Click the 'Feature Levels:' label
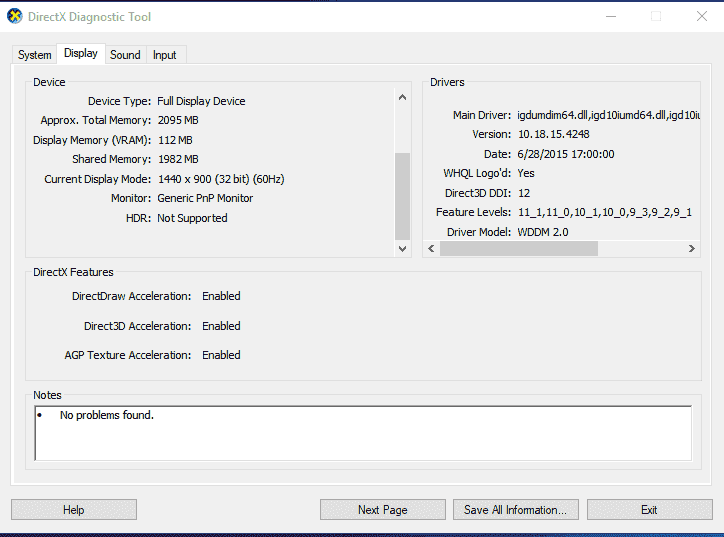Image resolution: width=724 pixels, height=537 pixels. tap(473, 212)
